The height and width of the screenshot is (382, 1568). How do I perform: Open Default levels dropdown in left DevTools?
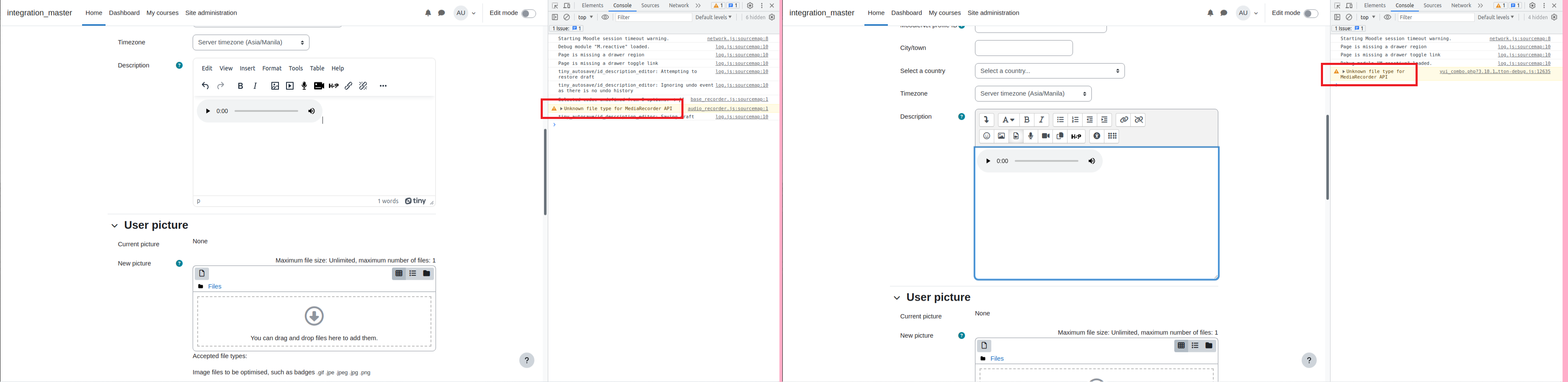coord(713,18)
